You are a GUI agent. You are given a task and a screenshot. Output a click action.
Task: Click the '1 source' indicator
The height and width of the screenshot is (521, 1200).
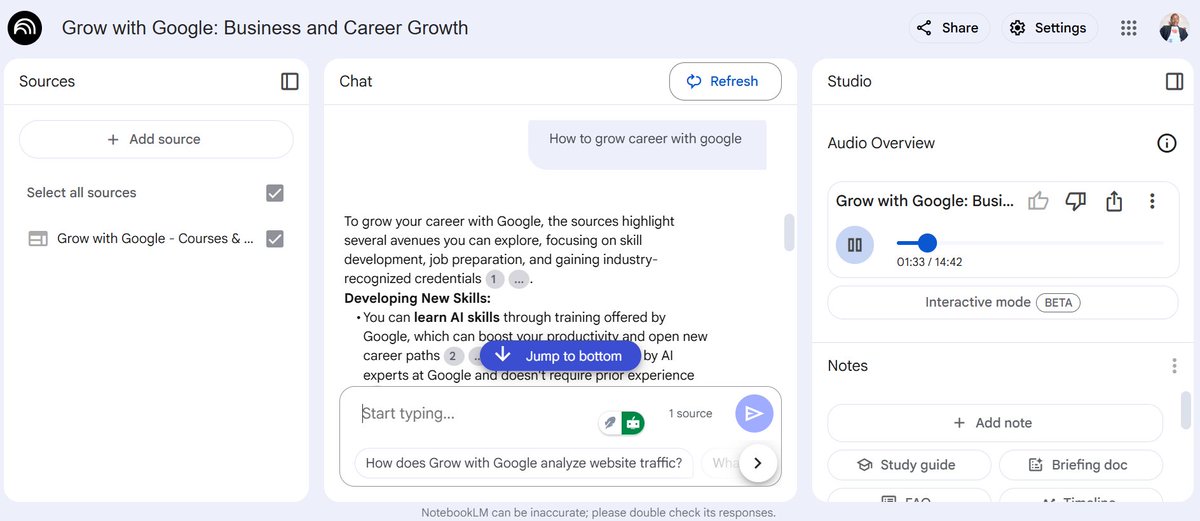[690, 414]
